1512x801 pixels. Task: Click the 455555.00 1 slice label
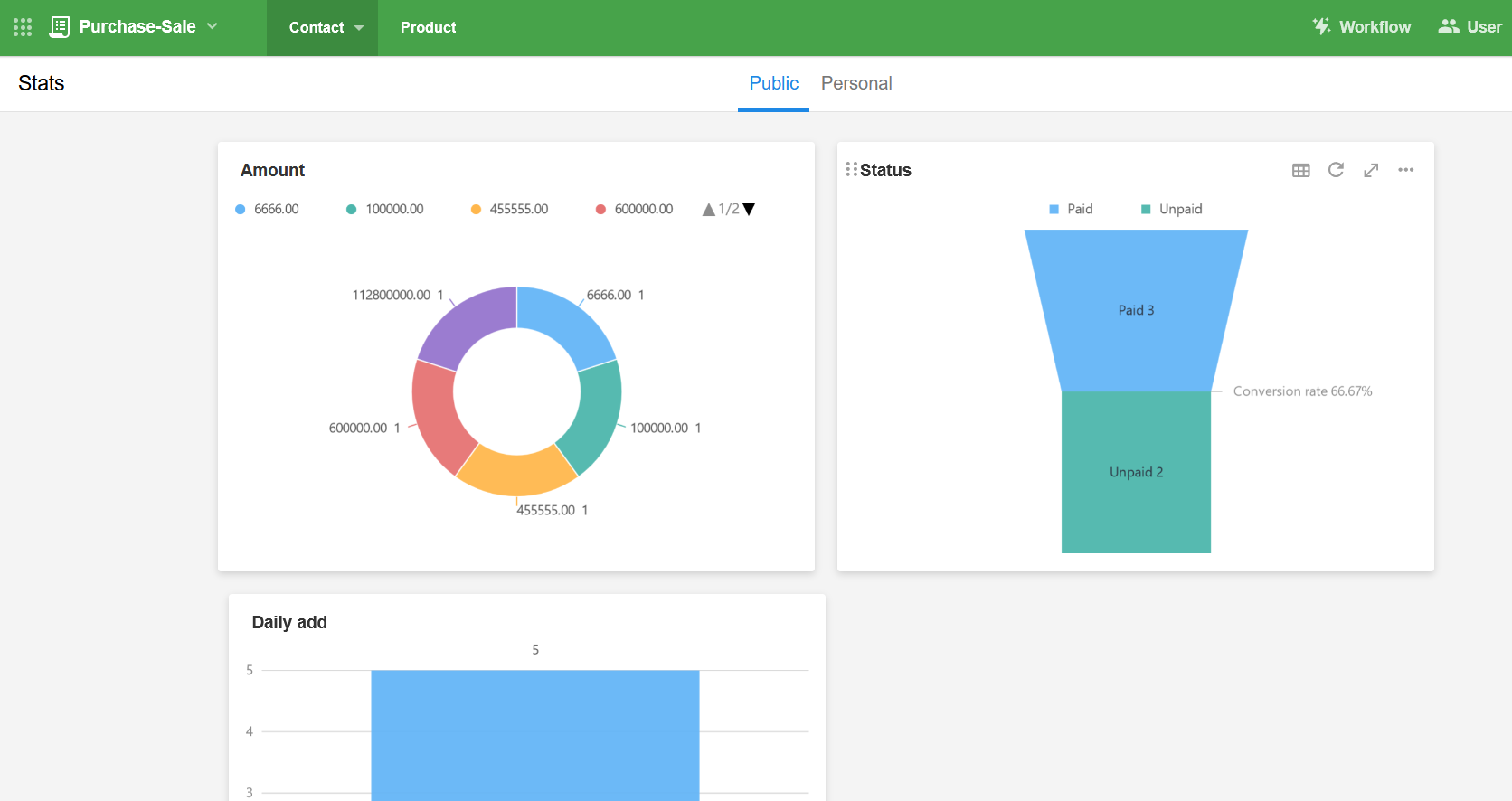[x=552, y=510]
